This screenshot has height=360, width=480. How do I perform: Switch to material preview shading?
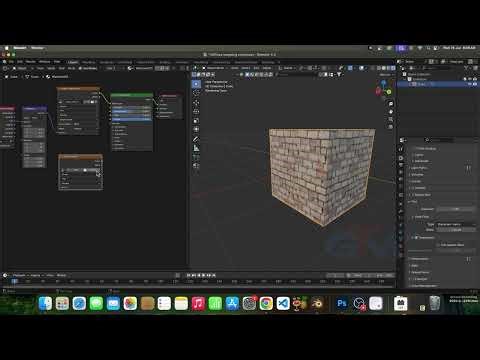click(x=389, y=68)
